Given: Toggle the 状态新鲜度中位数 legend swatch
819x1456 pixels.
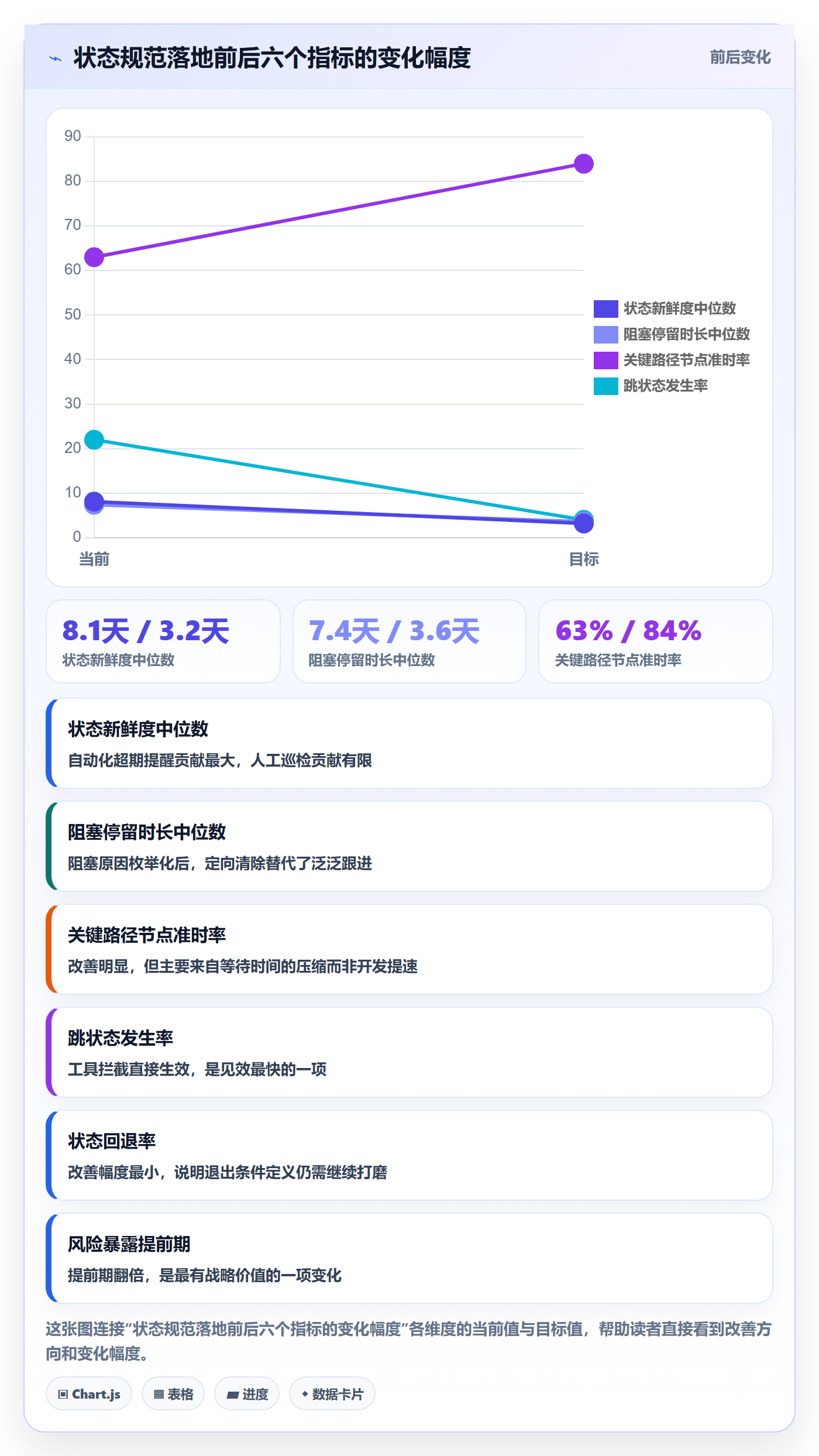Looking at the screenshot, I should pyautogui.click(x=605, y=308).
